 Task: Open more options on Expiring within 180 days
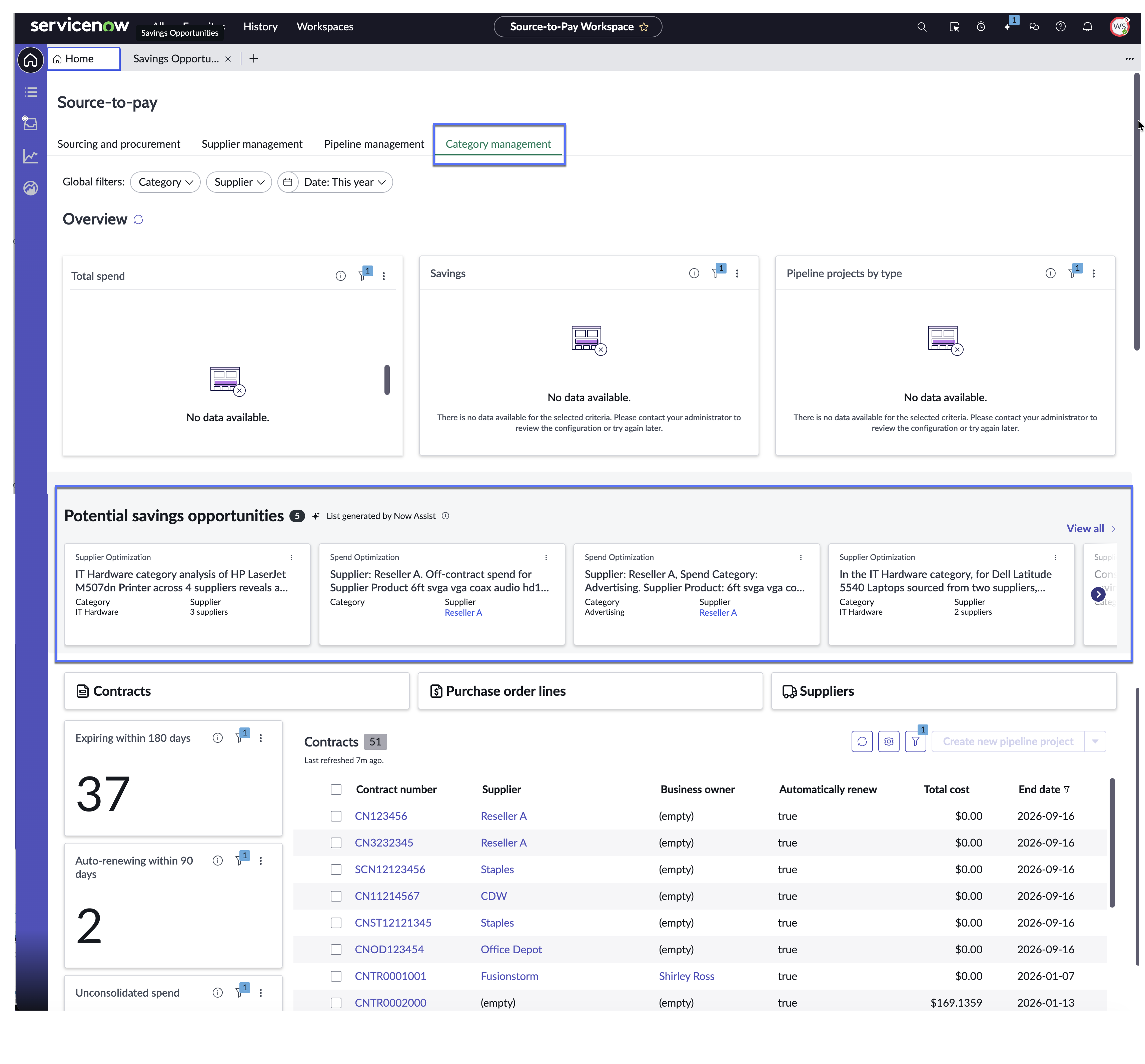261,738
